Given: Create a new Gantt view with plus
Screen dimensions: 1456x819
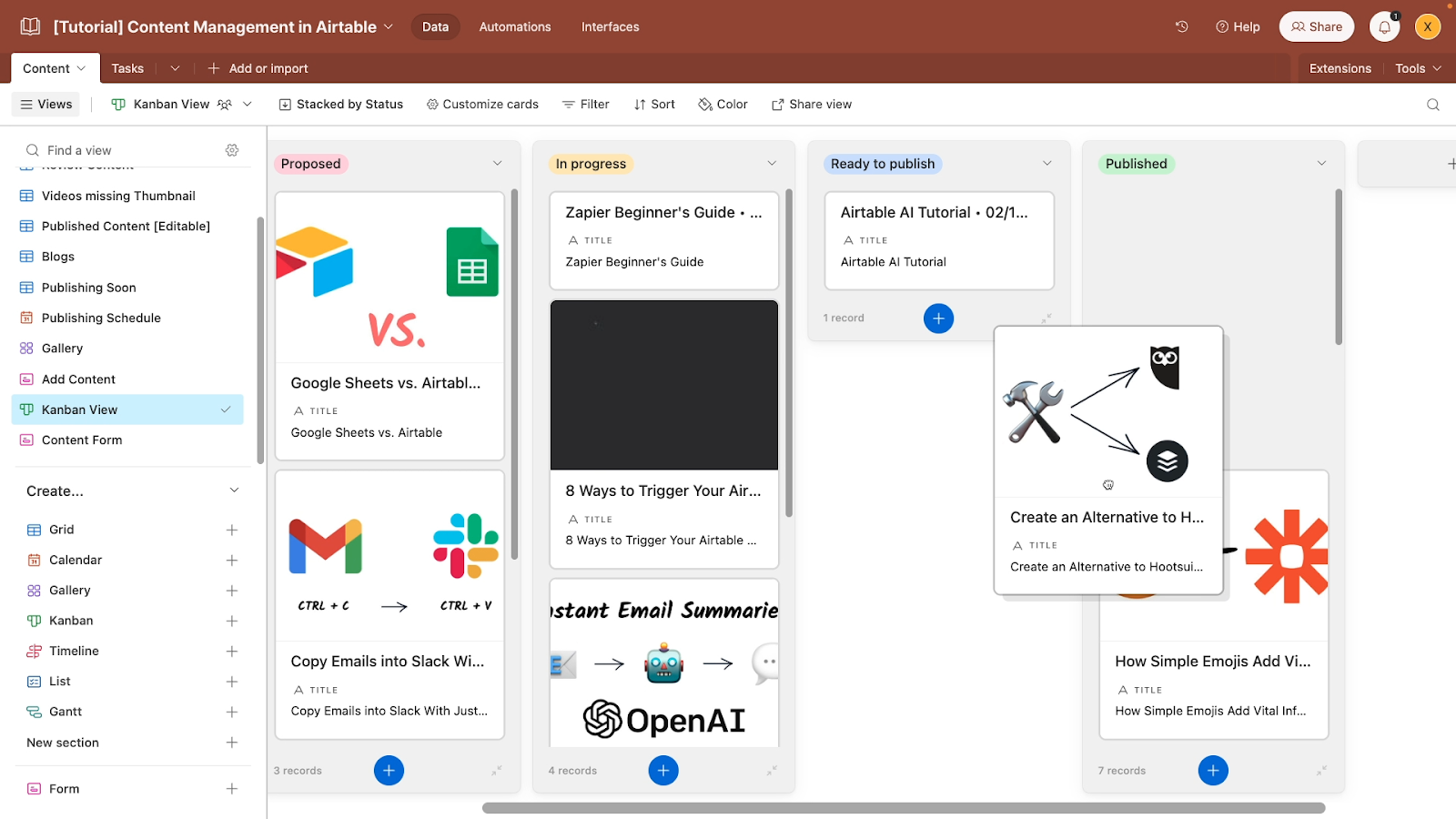Looking at the screenshot, I should [x=232, y=712].
